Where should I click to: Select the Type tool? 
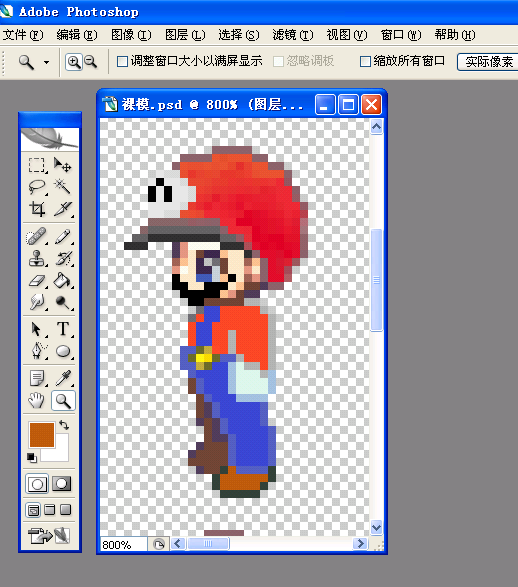pyautogui.click(x=63, y=329)
